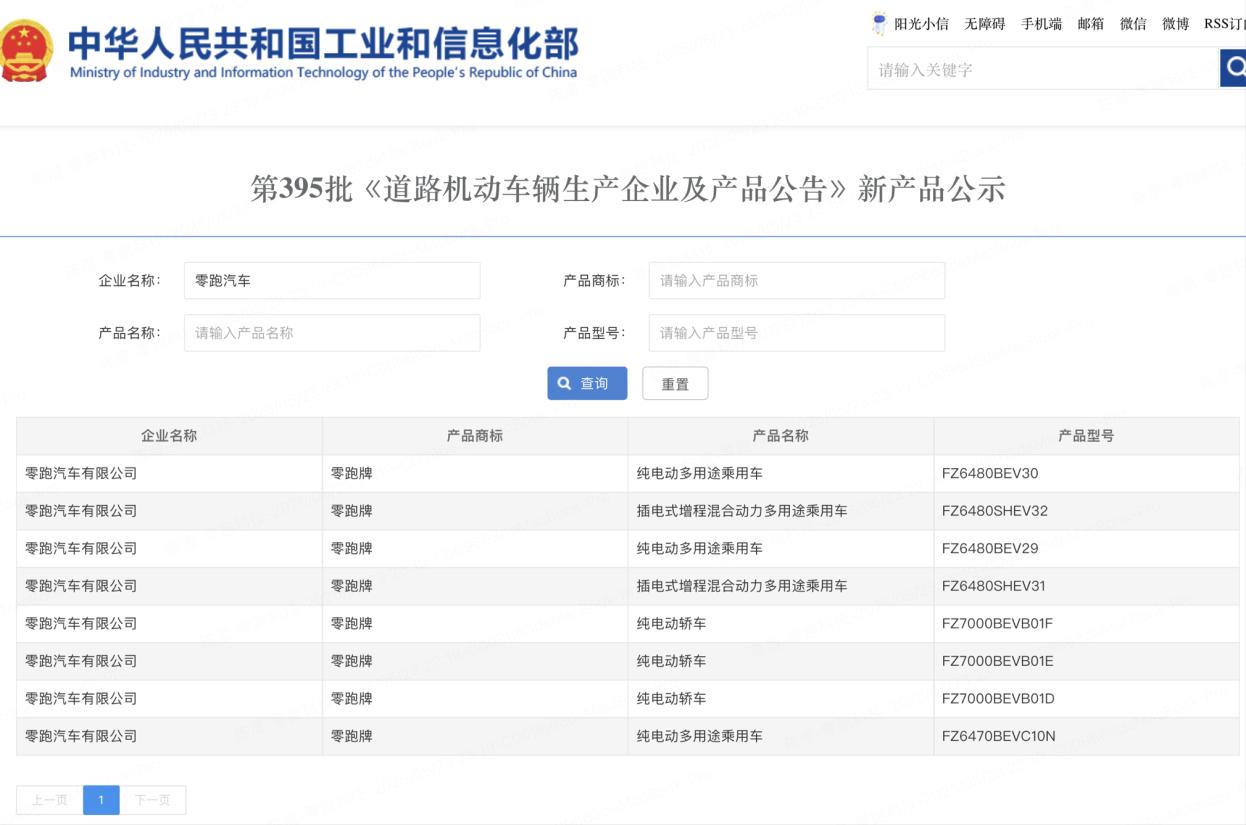Open the 阳光小信 robot assistant
Image resolution: width=1246 pixels, height=825 pixels.
[911, 24]
